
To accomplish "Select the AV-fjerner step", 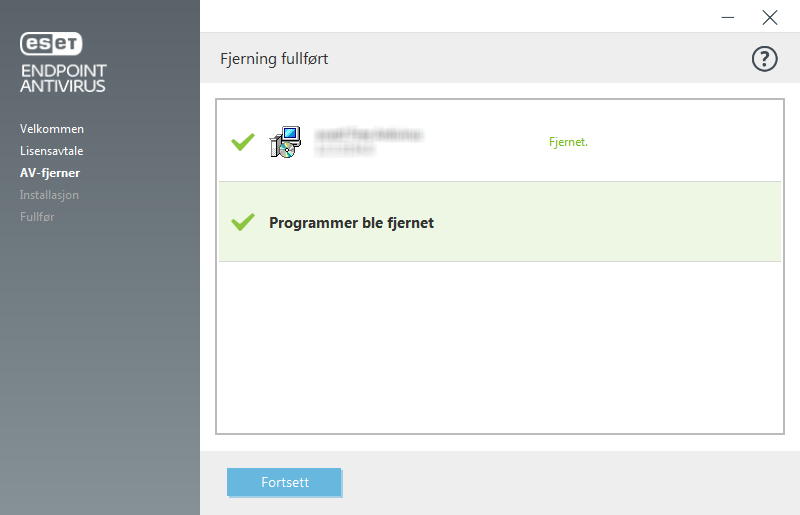I will 50,173.
